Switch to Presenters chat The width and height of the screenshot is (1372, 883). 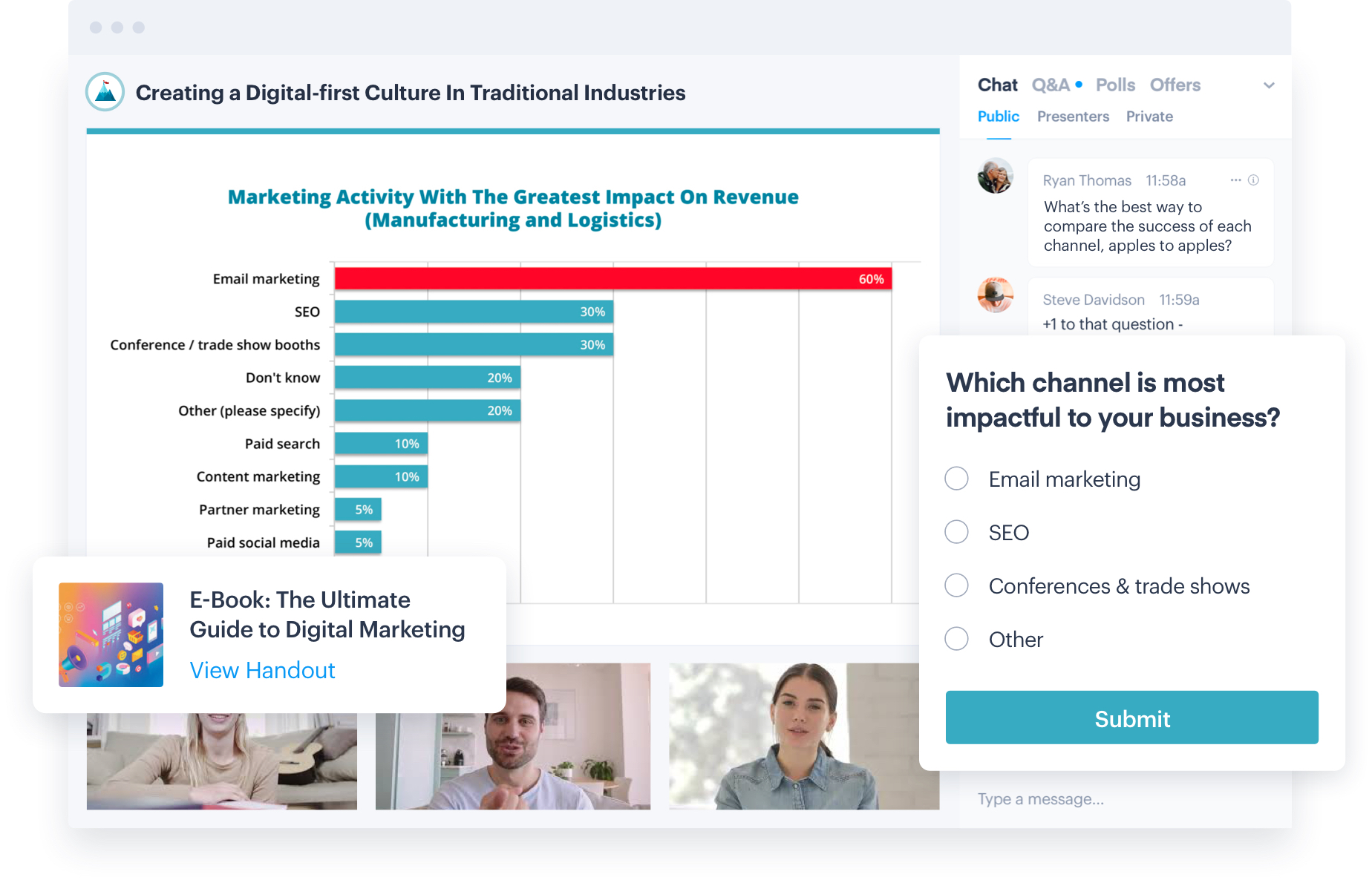1073,116
